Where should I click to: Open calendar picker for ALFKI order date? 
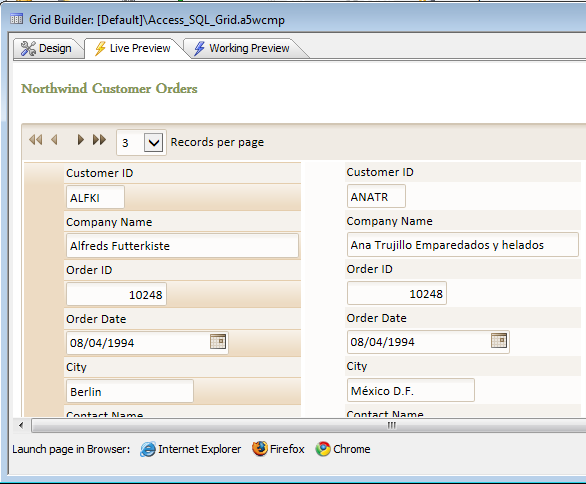point(218,342)
